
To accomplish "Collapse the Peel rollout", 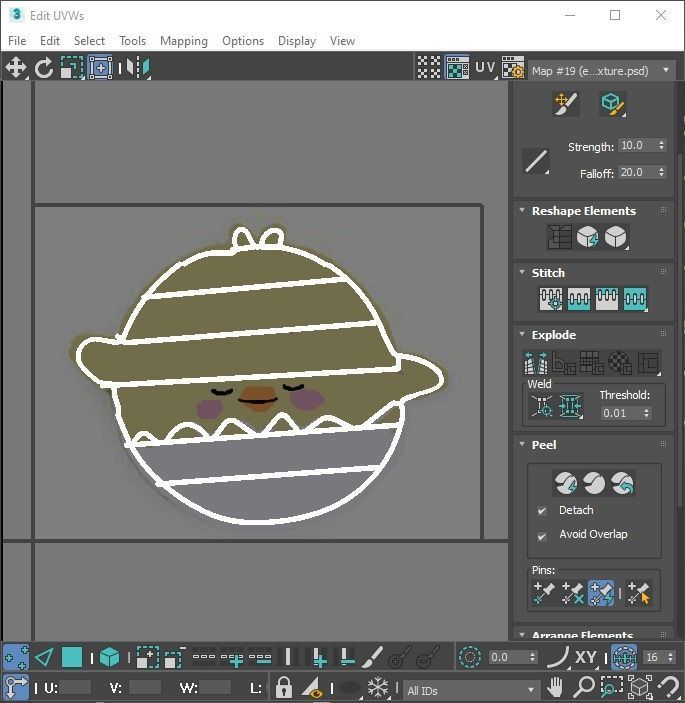I will (522, 444).
